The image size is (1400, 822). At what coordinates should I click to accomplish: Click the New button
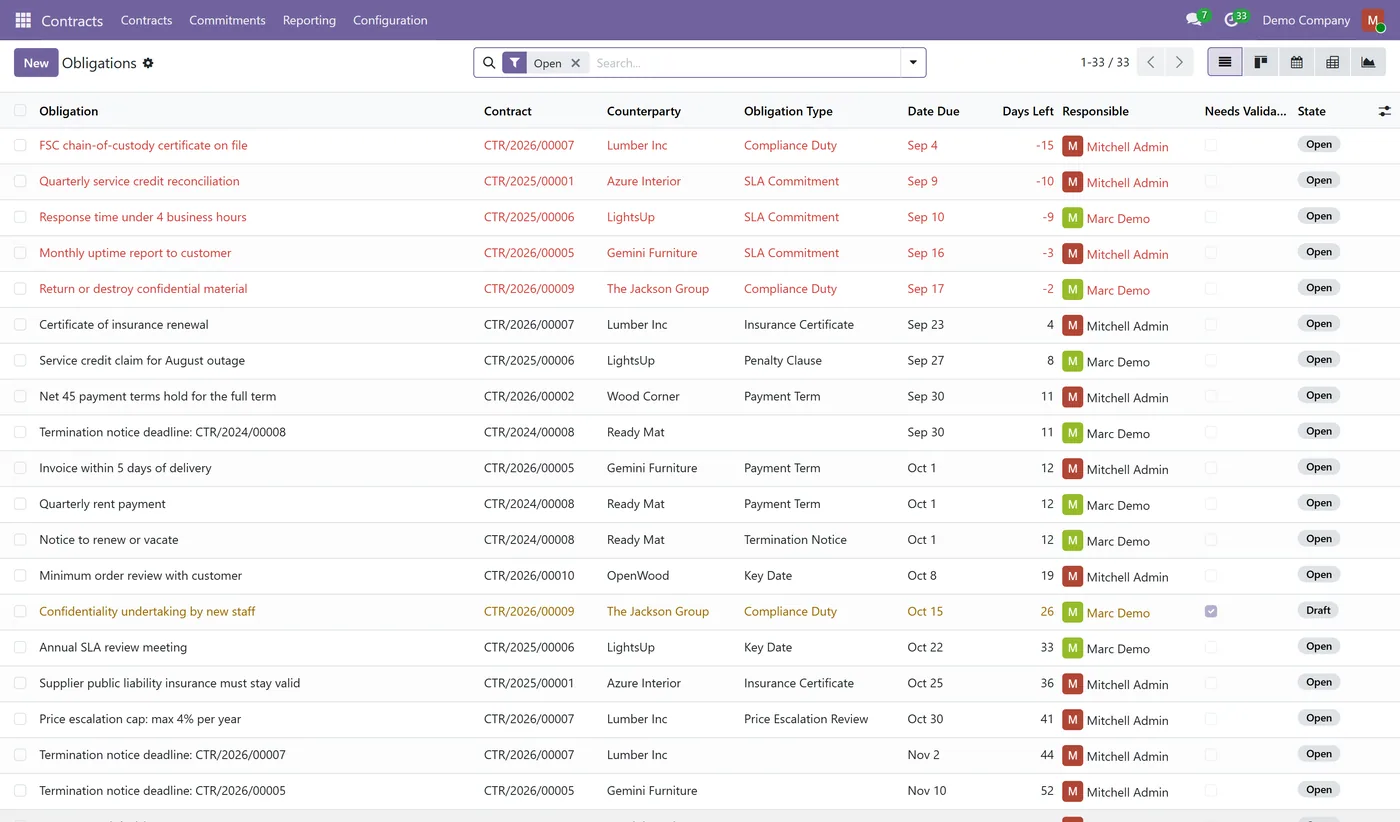tap(36, 63)
